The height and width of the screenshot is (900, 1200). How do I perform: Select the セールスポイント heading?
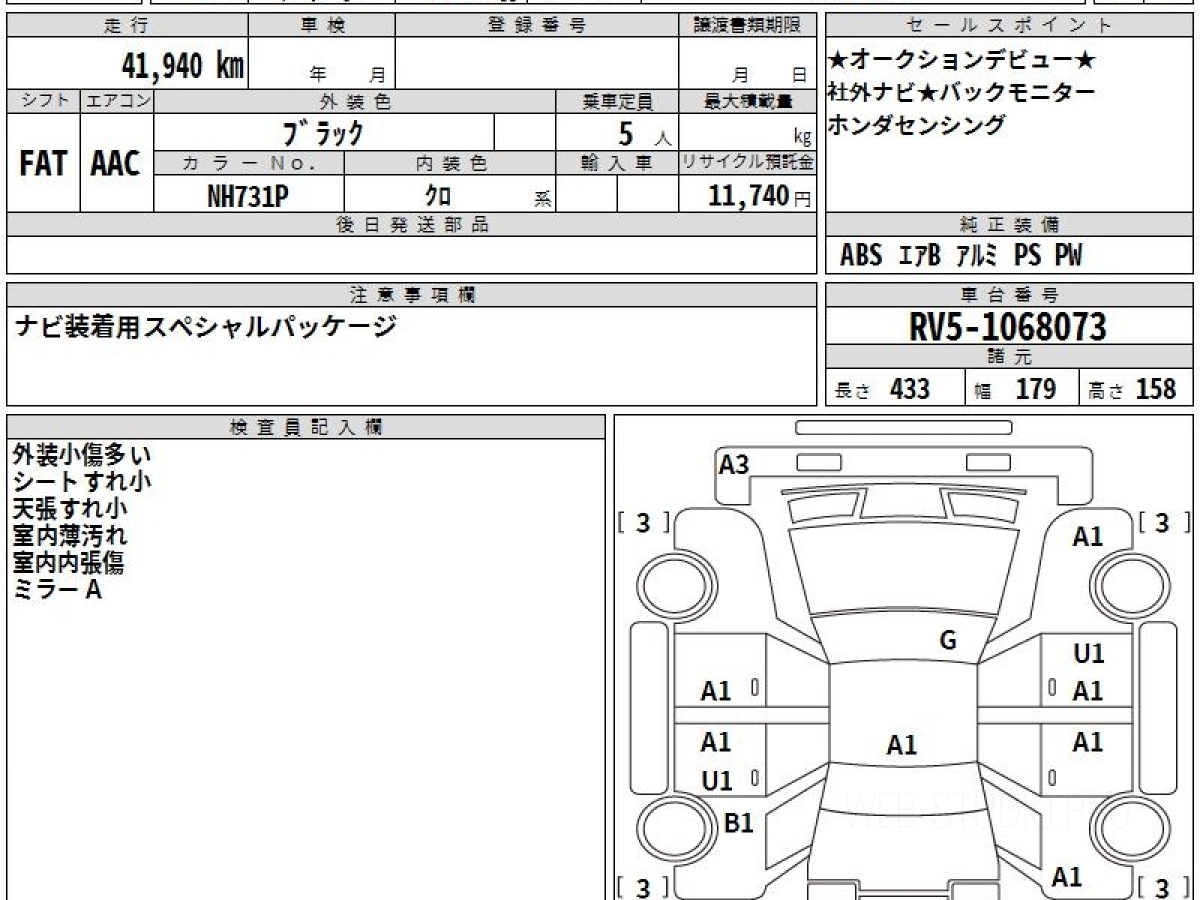point(1010,26)
